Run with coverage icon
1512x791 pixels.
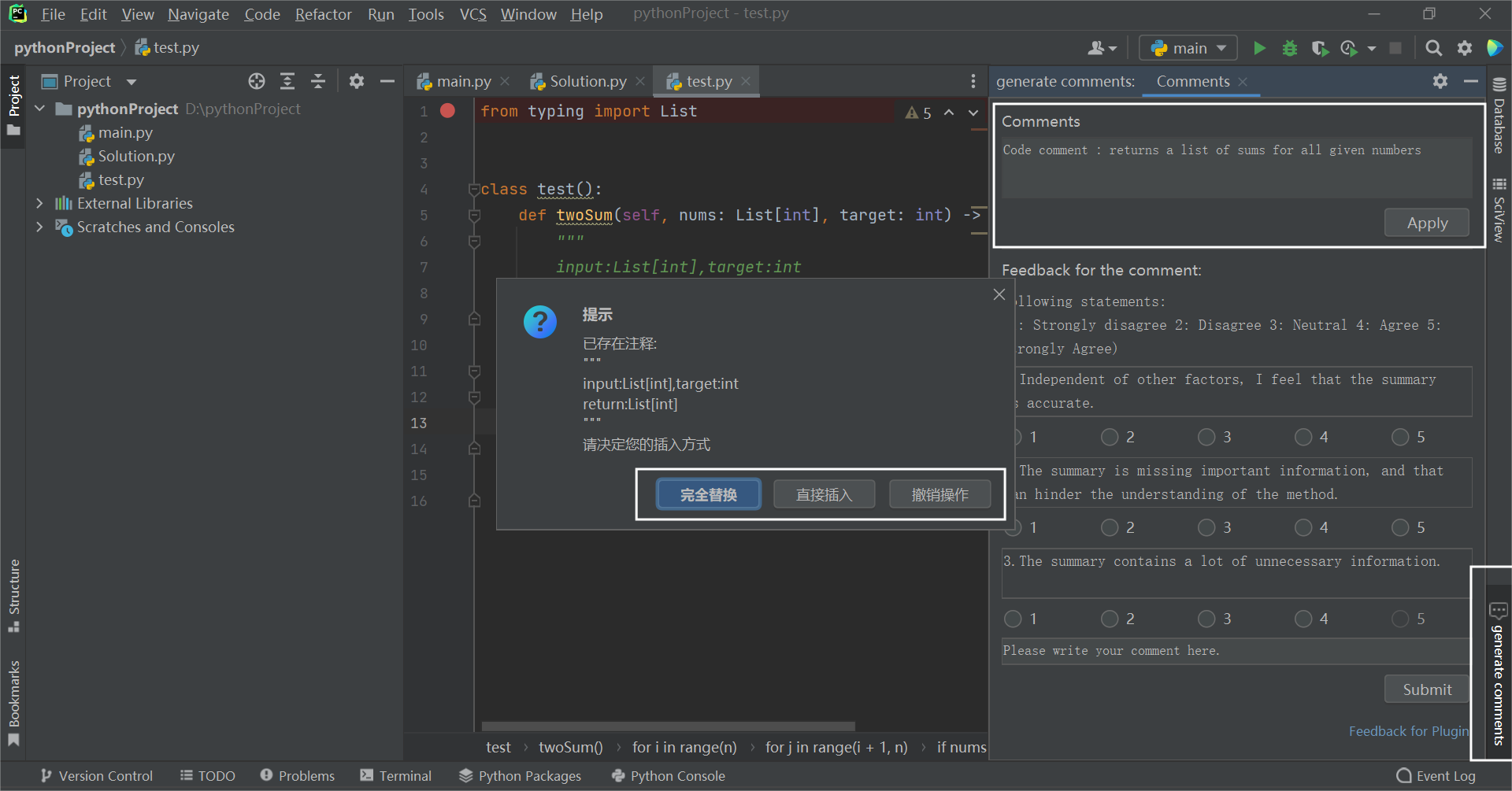1320,48
